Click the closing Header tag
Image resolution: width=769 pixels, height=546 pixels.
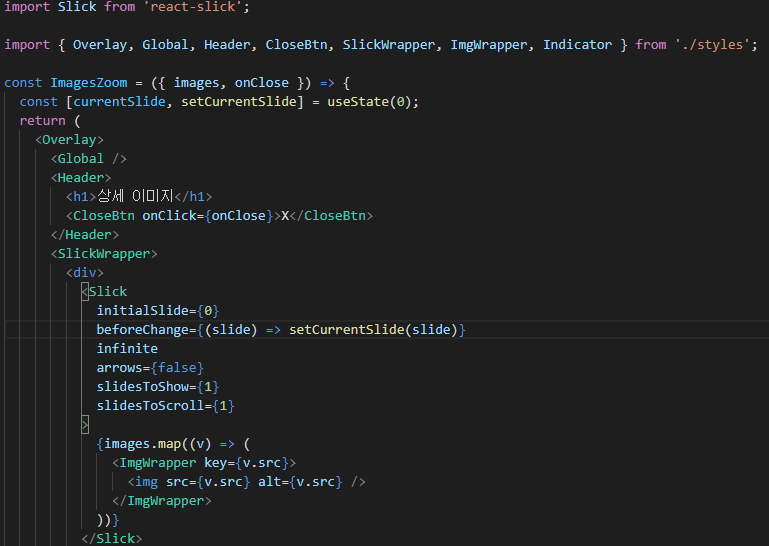coord(85,234)
